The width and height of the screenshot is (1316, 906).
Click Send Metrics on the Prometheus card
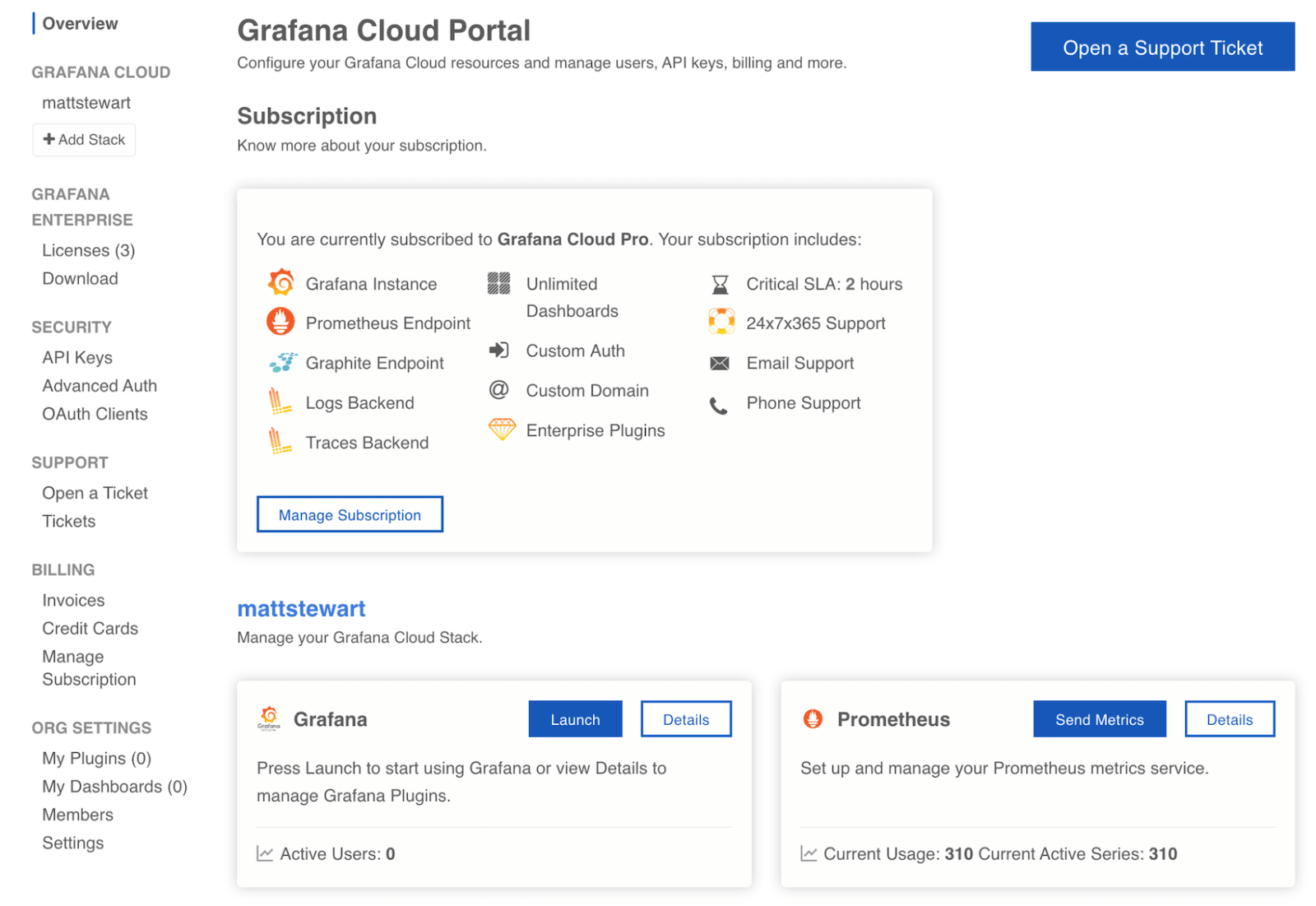1099,718
